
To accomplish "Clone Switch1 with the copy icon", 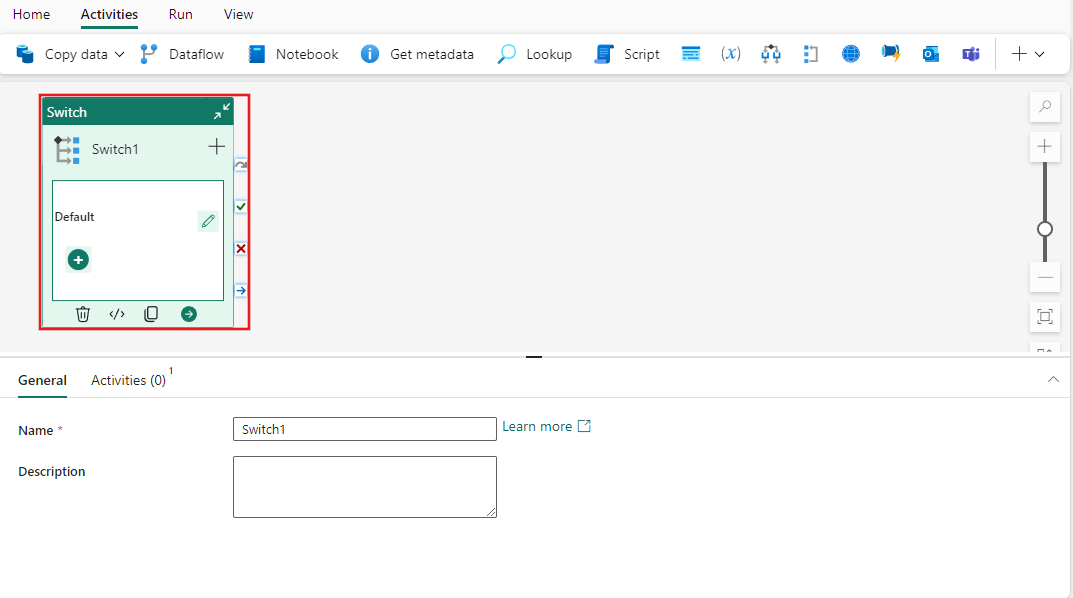I will 151,313.
